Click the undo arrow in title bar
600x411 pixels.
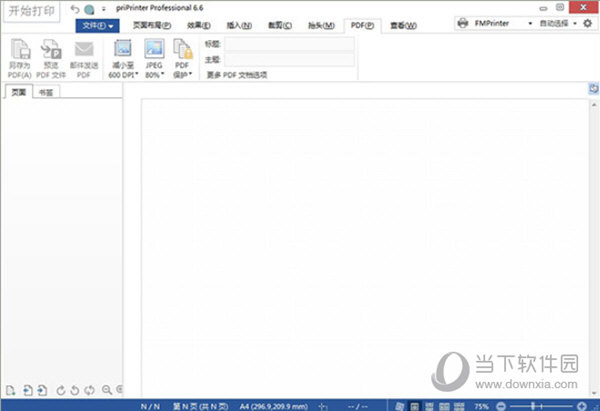pos(75,9)
